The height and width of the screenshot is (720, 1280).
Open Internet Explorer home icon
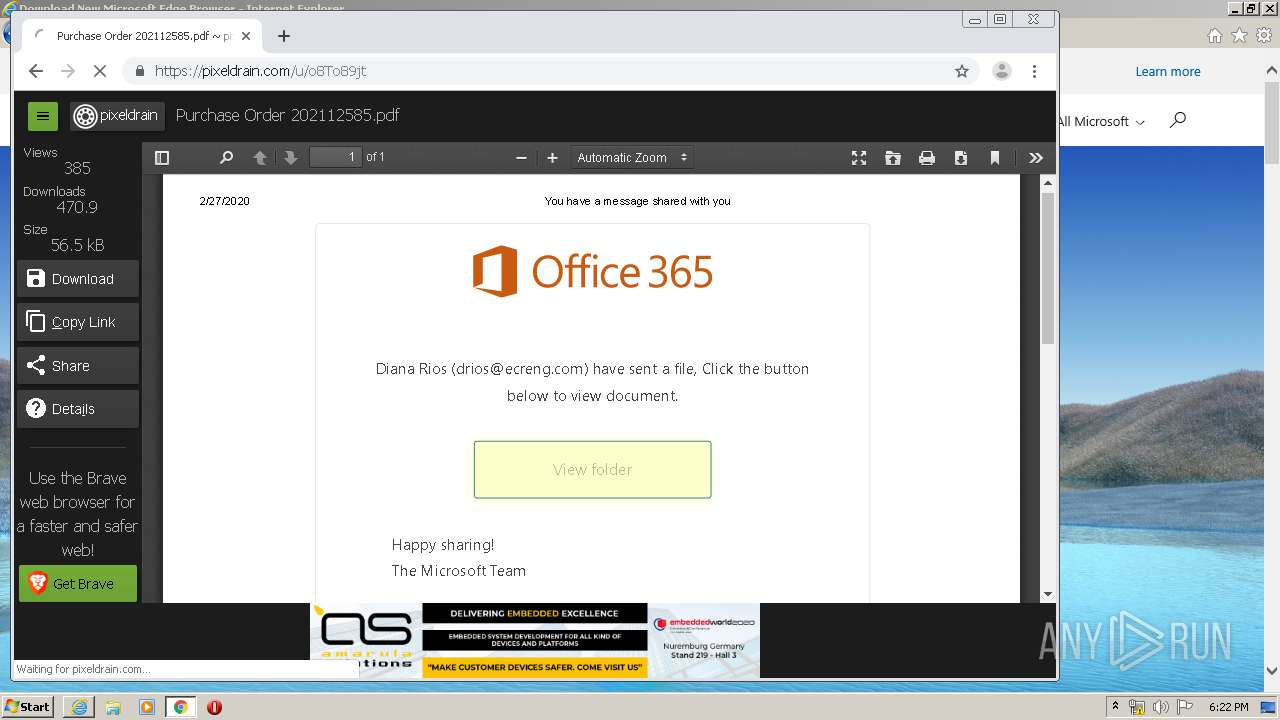click(x=1214, y=36)
